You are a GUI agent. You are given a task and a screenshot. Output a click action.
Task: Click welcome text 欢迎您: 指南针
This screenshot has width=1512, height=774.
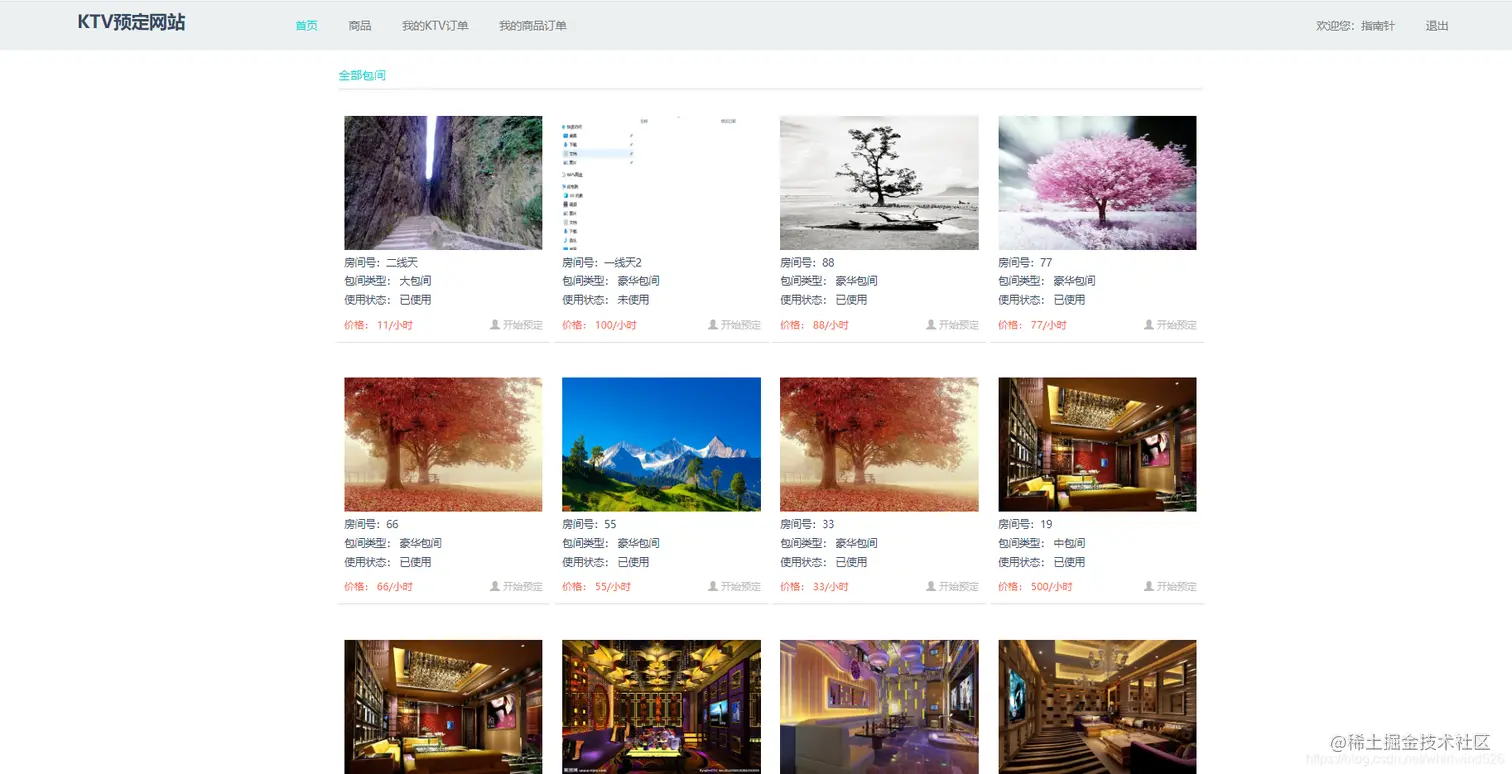1355,26
